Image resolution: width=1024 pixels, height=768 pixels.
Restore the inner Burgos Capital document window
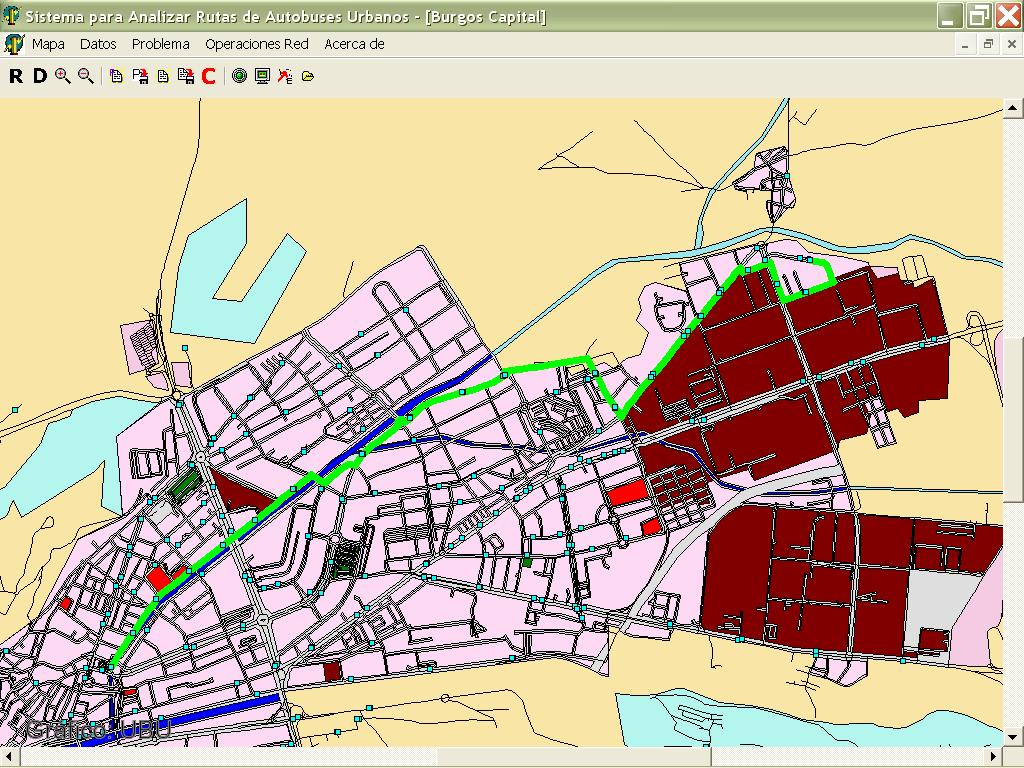click(988, 44)
